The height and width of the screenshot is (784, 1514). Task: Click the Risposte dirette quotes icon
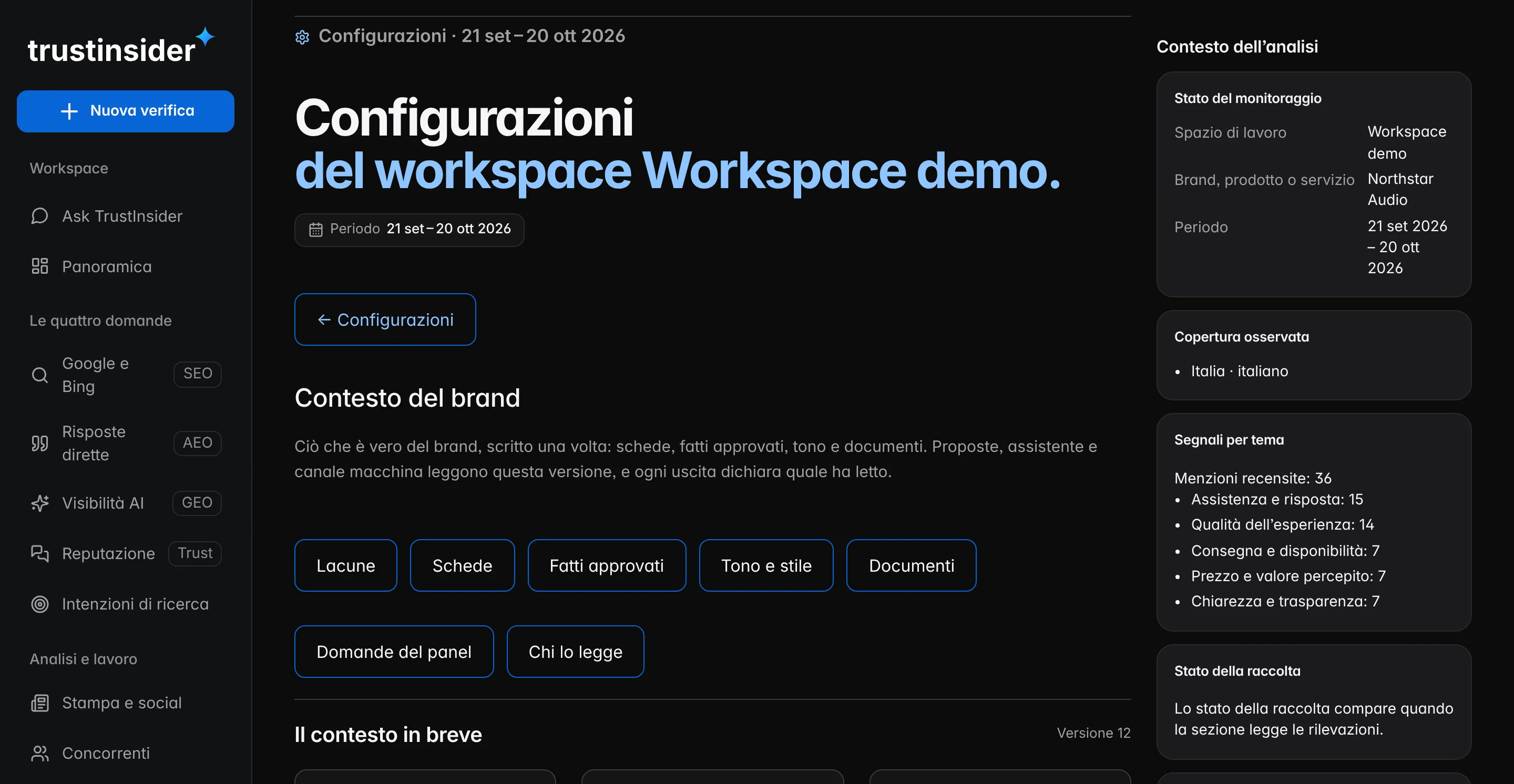pyautogui.click(x=39, y=443)
